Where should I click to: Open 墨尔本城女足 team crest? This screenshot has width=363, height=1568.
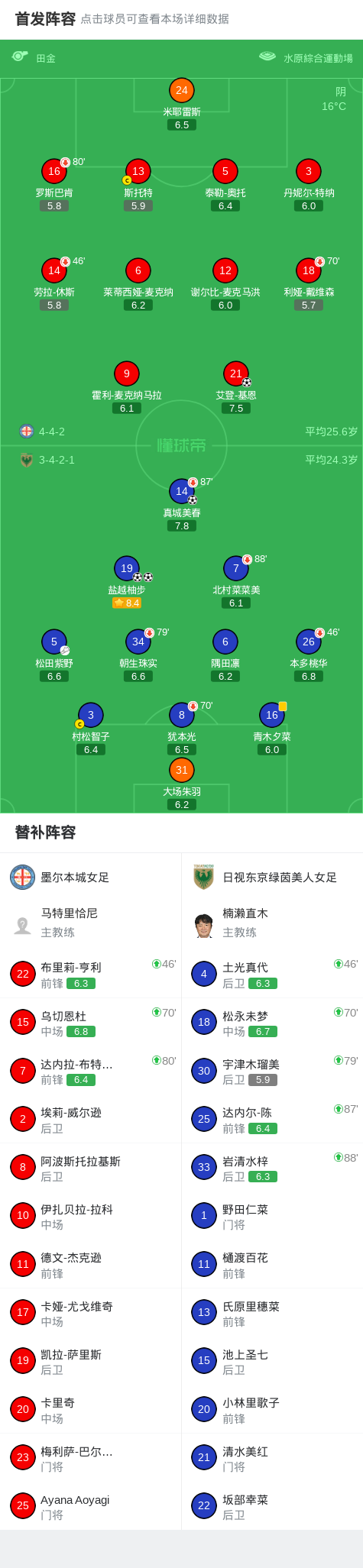click(x=23, y=877)
